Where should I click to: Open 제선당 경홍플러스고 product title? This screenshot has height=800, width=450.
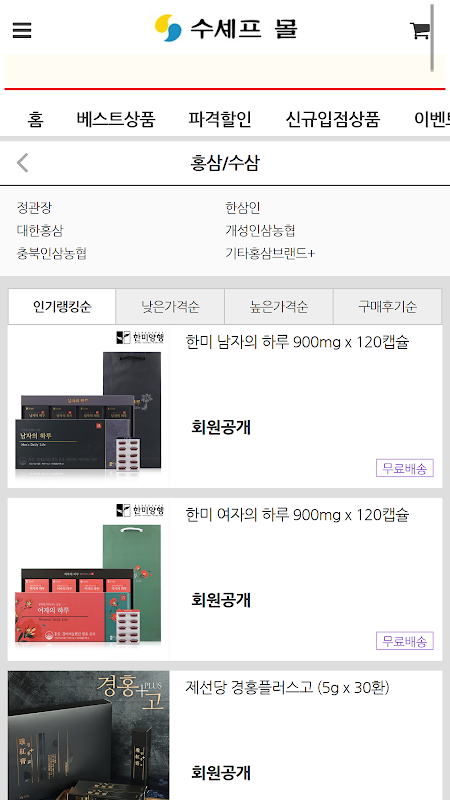coord(287,687)
